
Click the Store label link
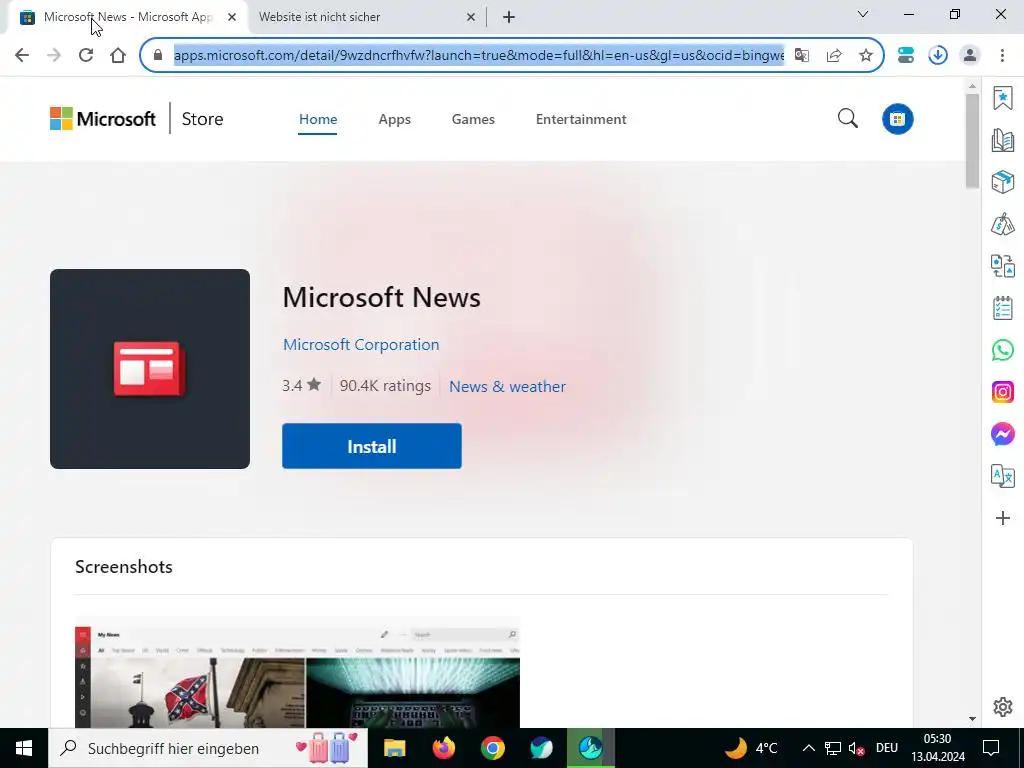(202, 119)
